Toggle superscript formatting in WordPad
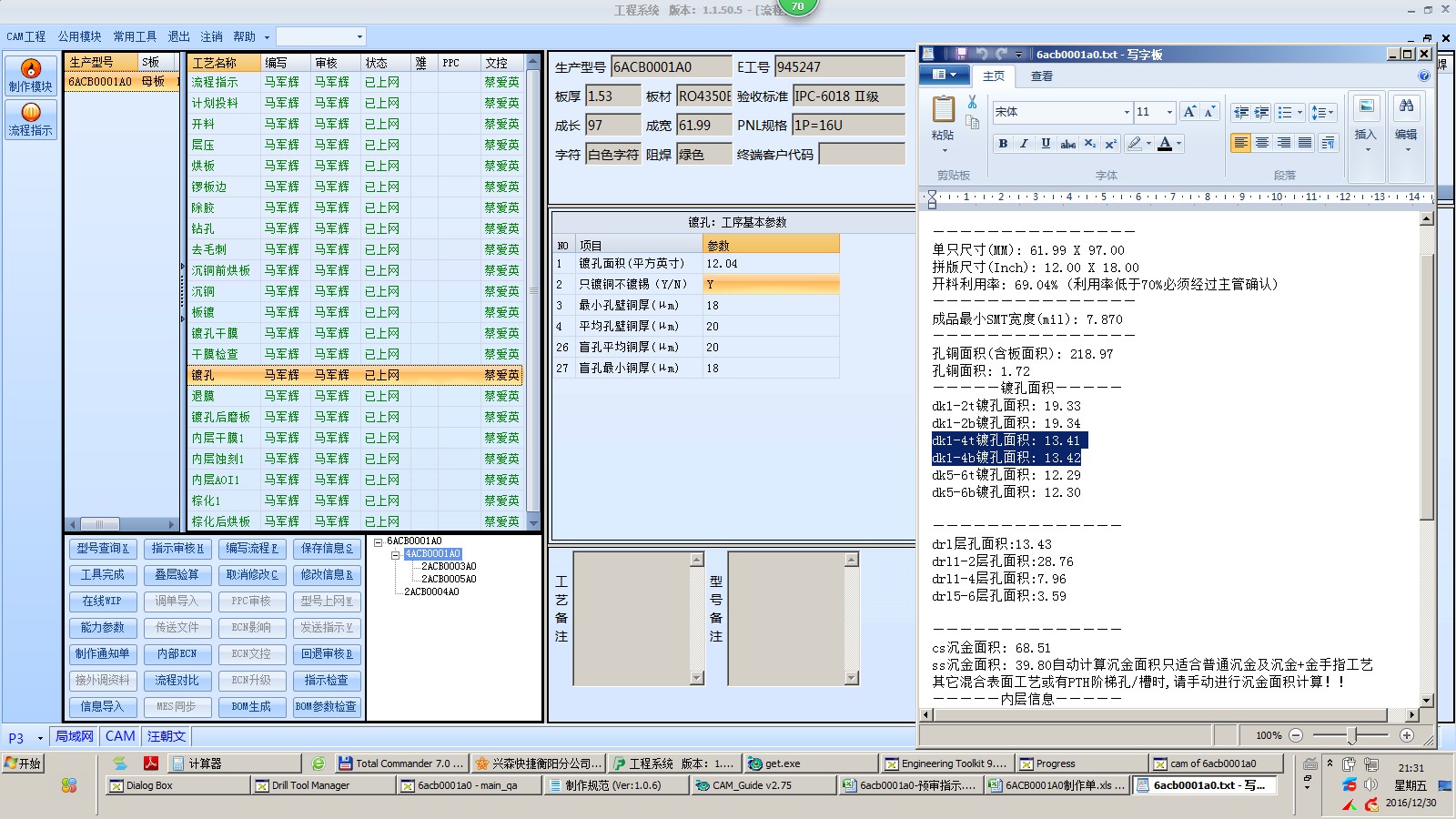This screenshot has width=1456, height=819. pos(1111,144)
